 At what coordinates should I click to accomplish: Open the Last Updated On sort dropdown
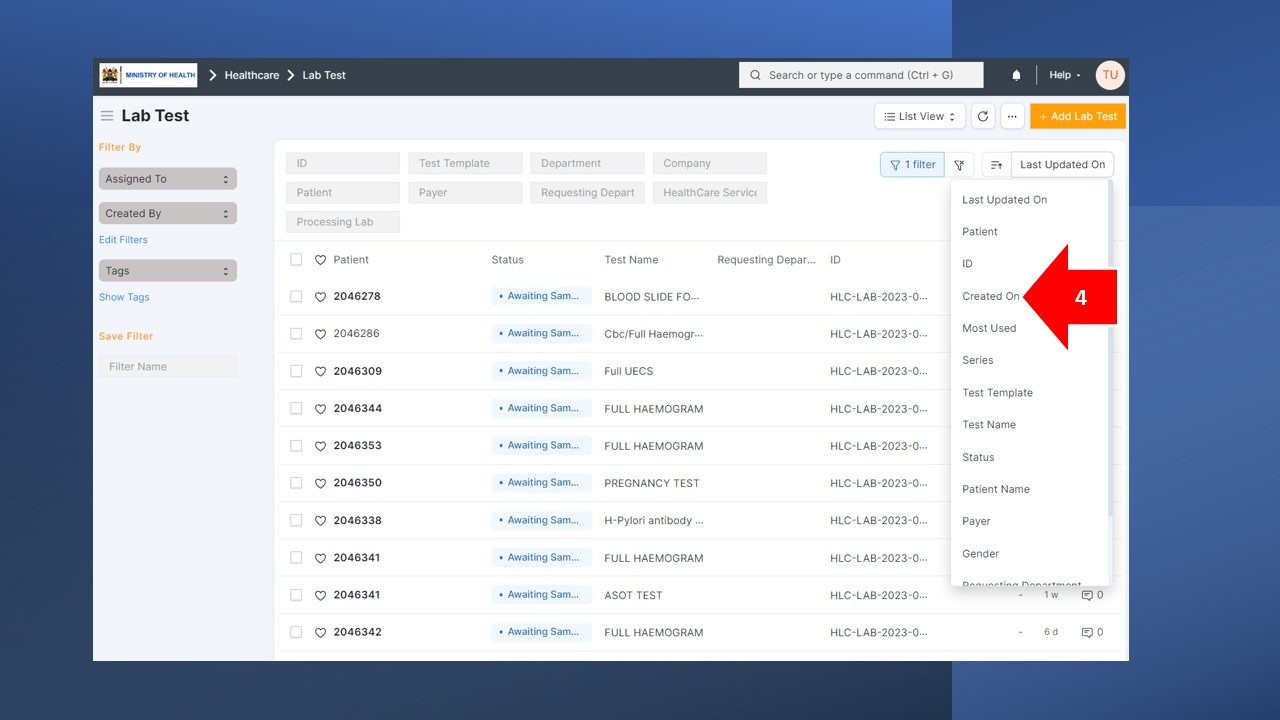pos(1063,165)
